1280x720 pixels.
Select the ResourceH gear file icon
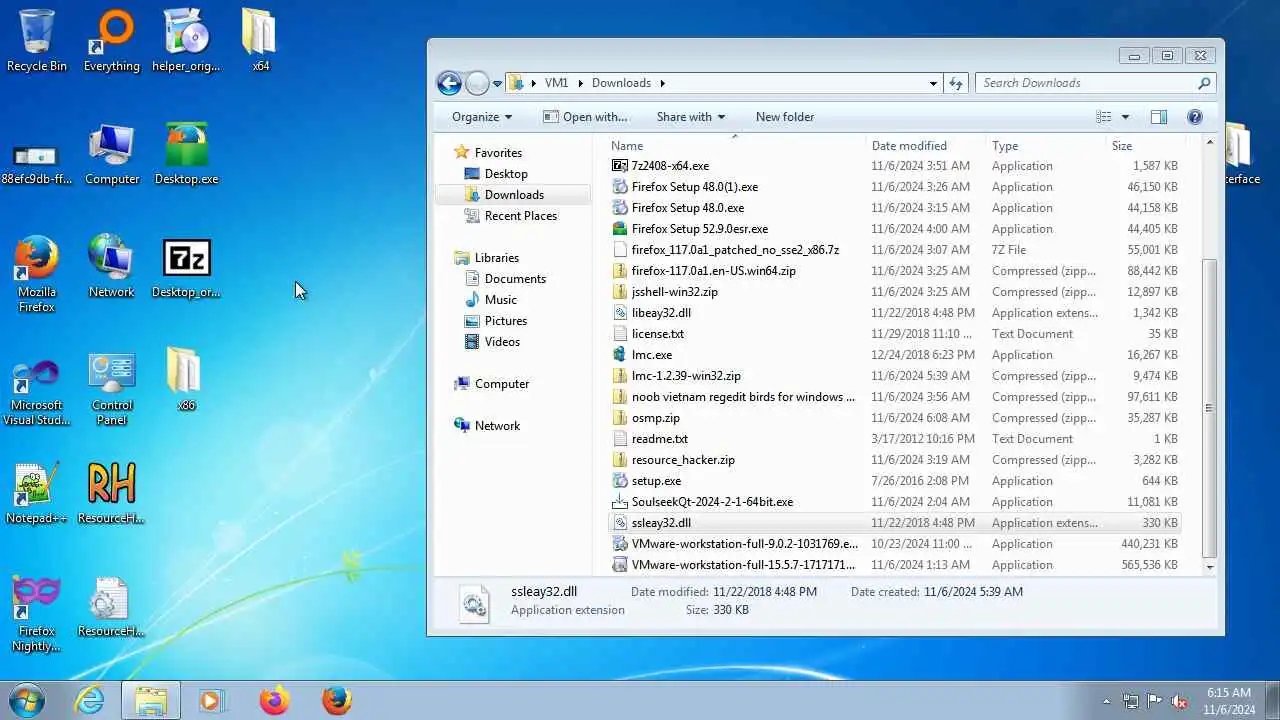pos(112,606)
